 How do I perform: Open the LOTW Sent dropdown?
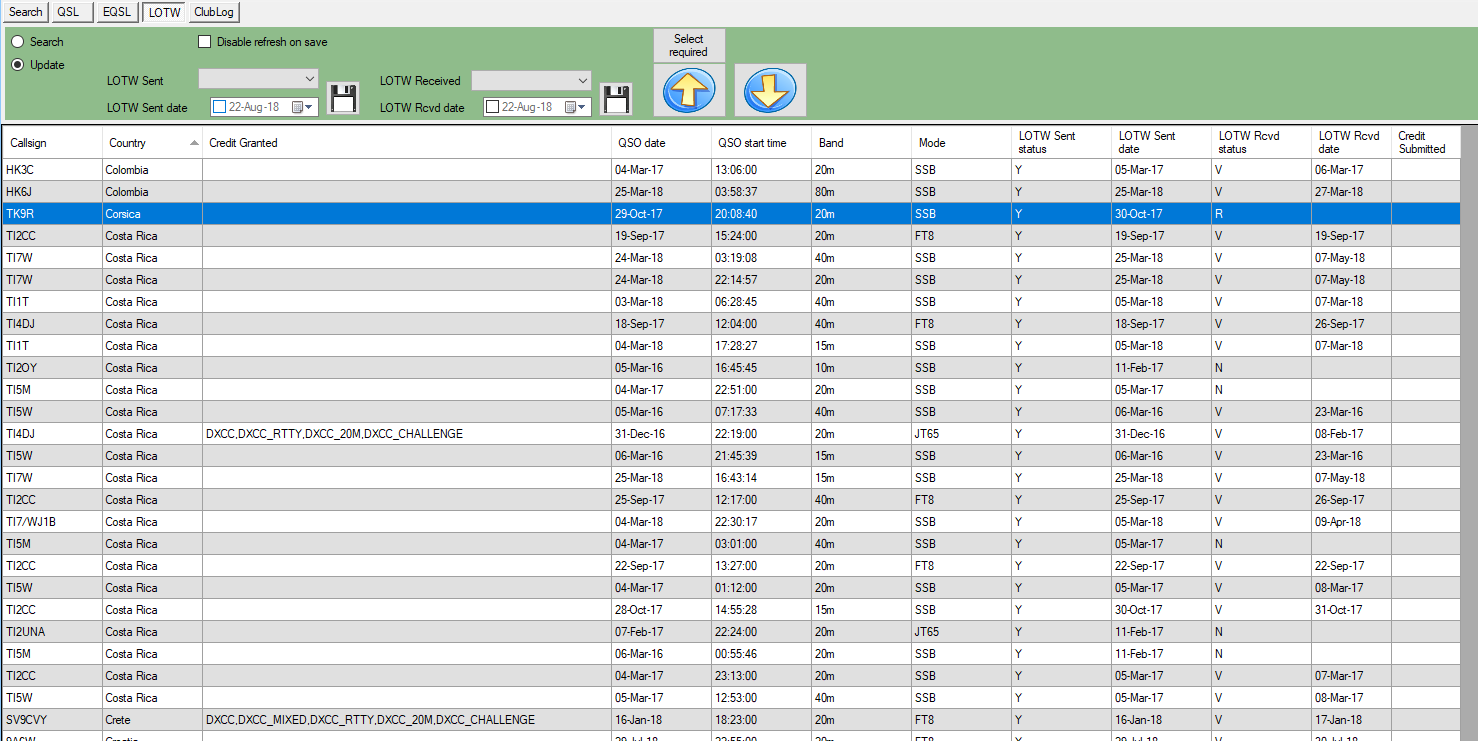point(258,80)
